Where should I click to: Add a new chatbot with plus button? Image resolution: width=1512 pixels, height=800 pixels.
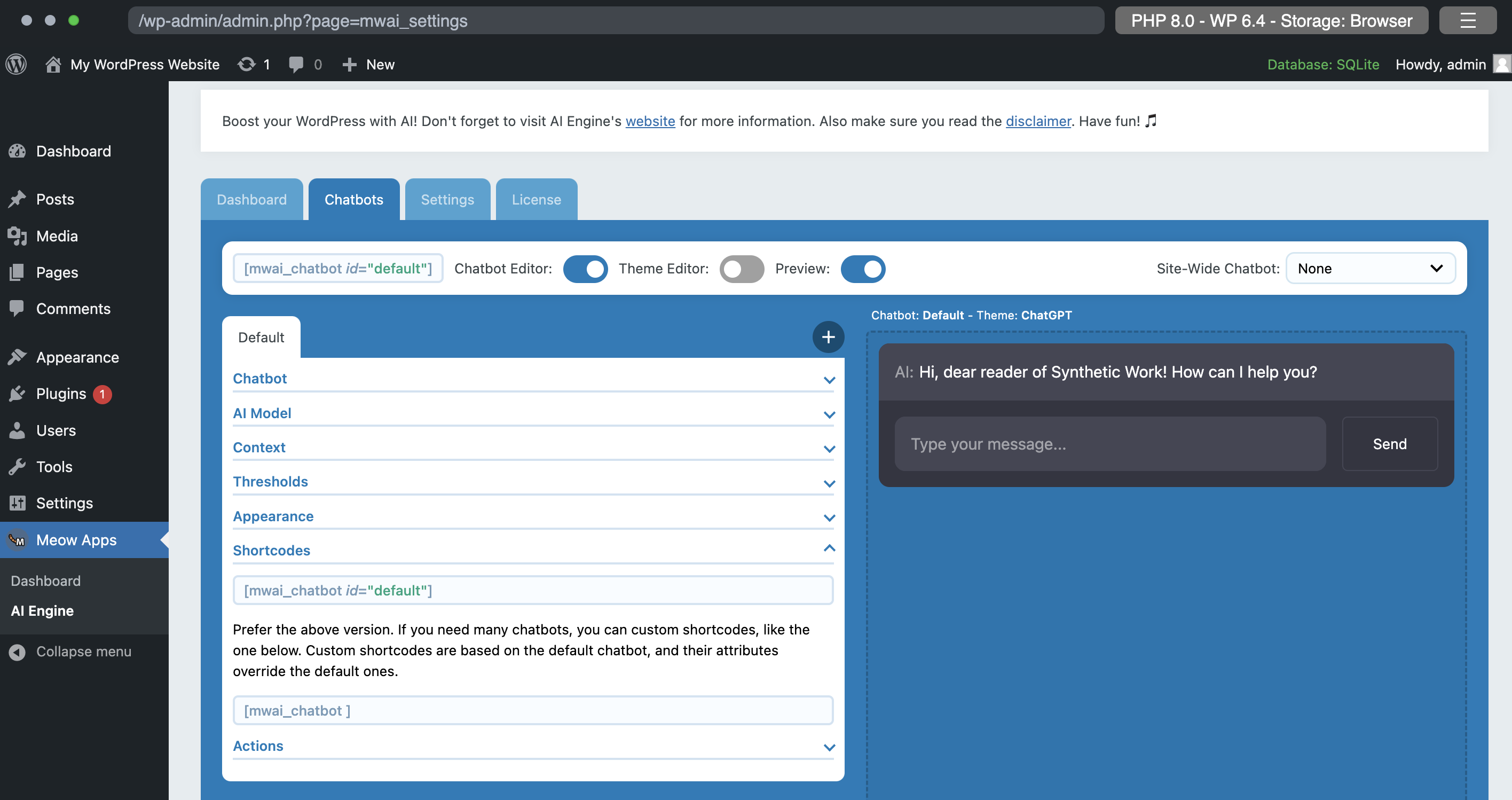tap(828, 337)
